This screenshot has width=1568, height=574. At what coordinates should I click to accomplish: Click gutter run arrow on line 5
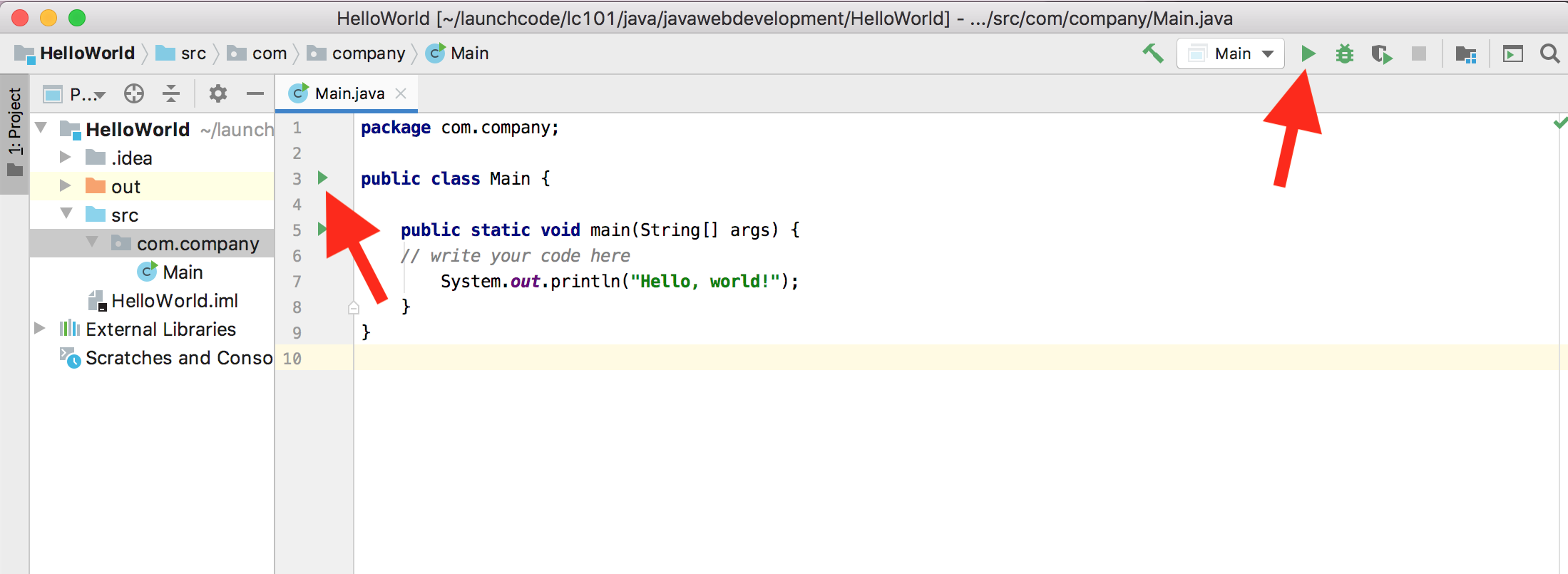click(321, 229)
